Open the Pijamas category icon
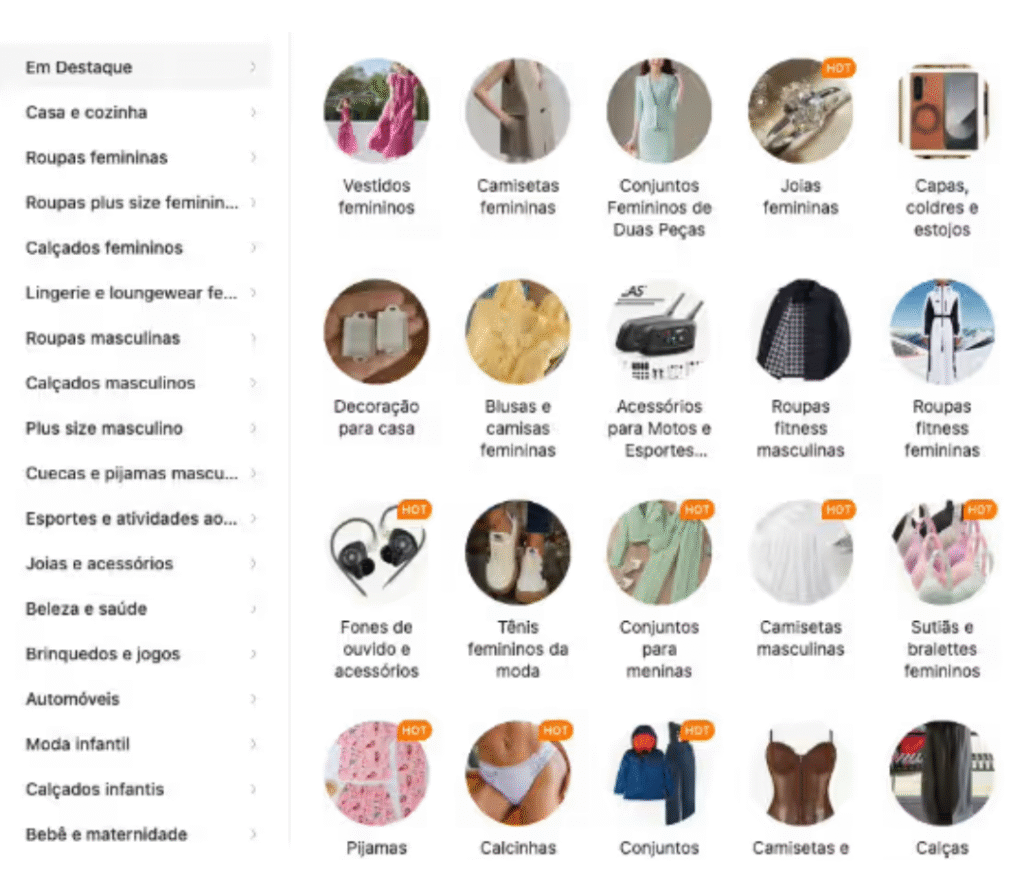Image resolution: width=1024 pixels, height=877 pixels. (x=376, y=773)
